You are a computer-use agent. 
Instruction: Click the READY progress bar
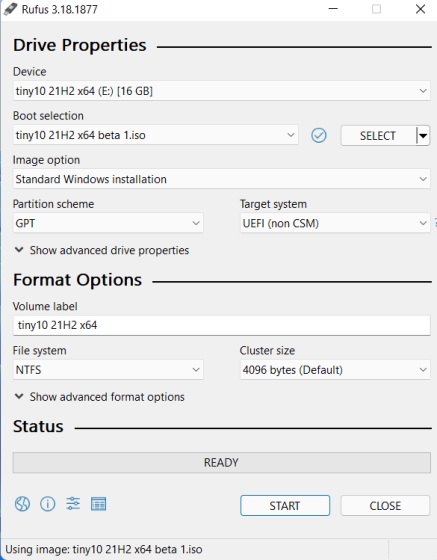tap(221, 462)
